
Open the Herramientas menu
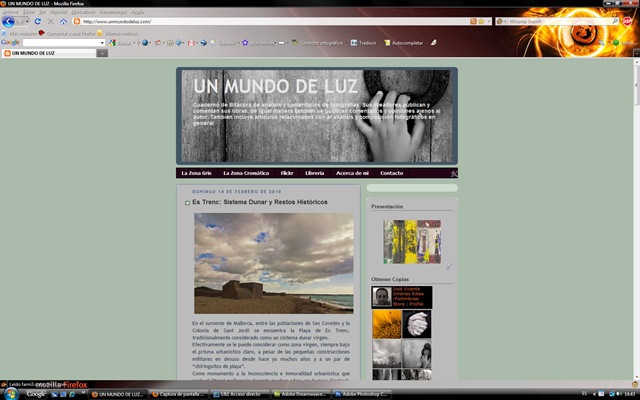coord(113,12)
